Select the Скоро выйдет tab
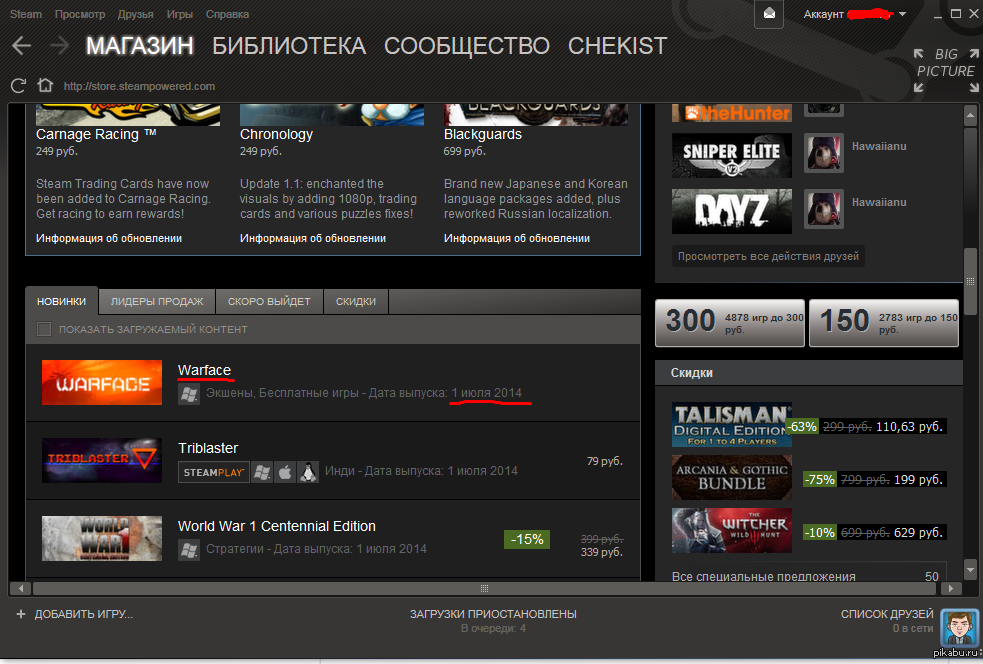The height and width of the screenshot is (664, 983). [x=268, y=302]
